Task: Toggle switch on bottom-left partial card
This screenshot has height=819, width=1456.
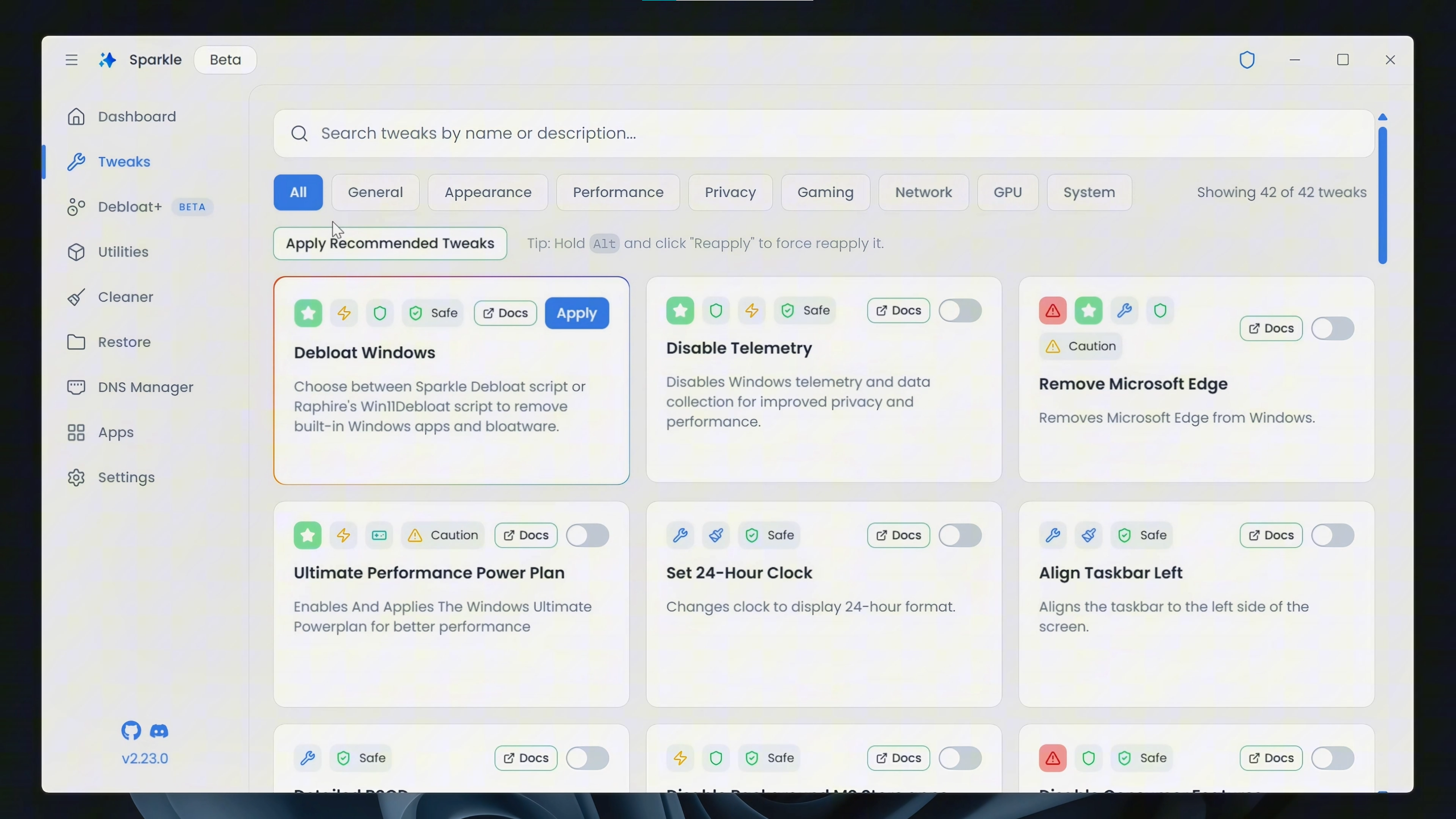Action: point(588,758)
